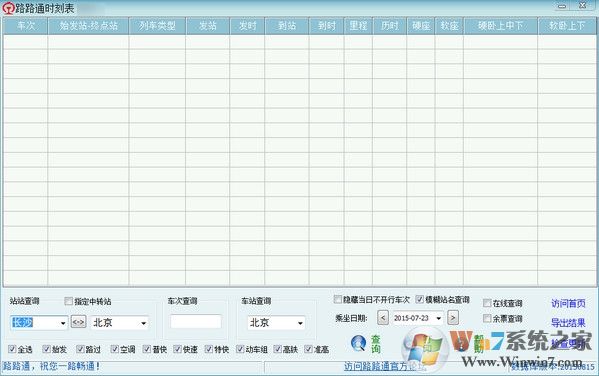This screenshot has height=376, width=599.
Task: Go to next travel date
Action: 453,318
